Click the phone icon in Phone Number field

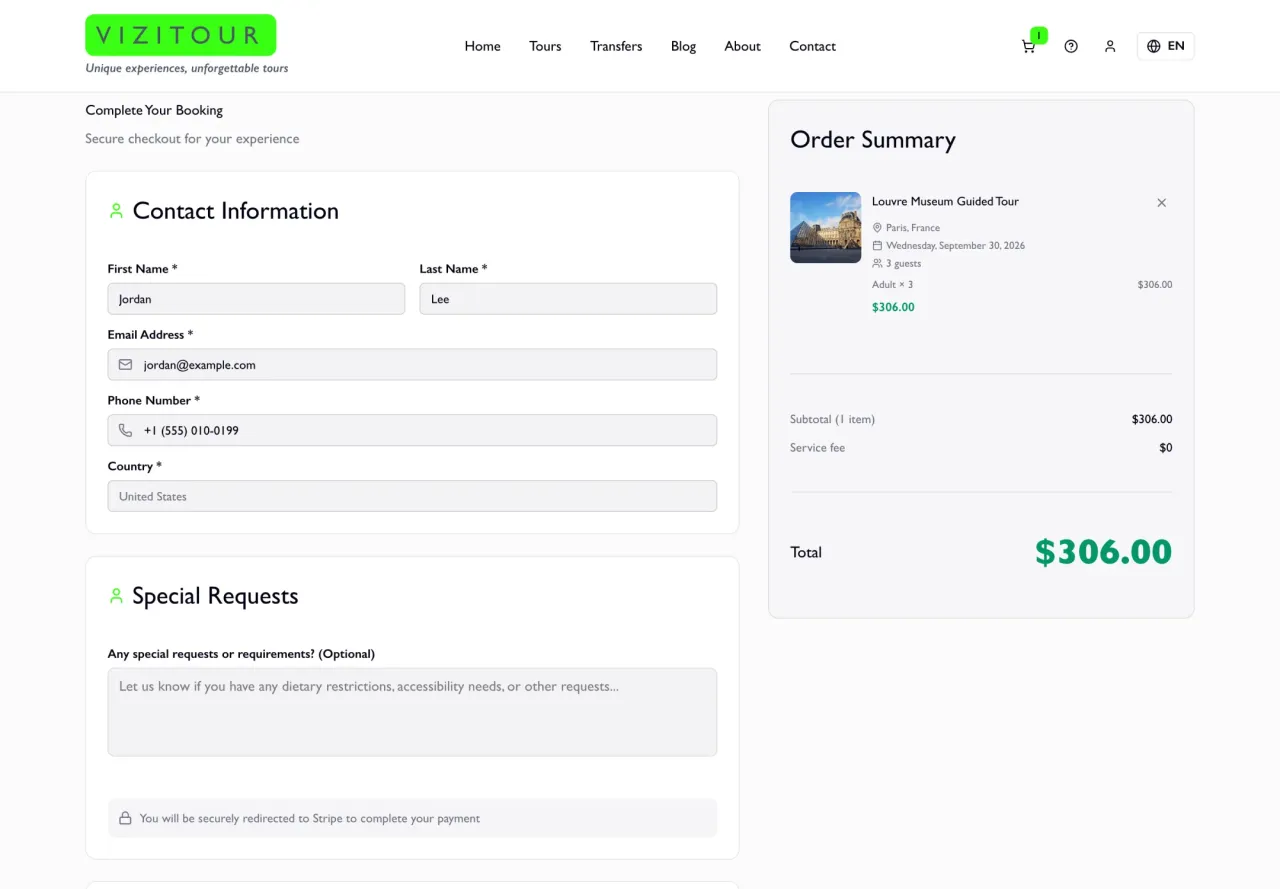[x=125, y=430]
